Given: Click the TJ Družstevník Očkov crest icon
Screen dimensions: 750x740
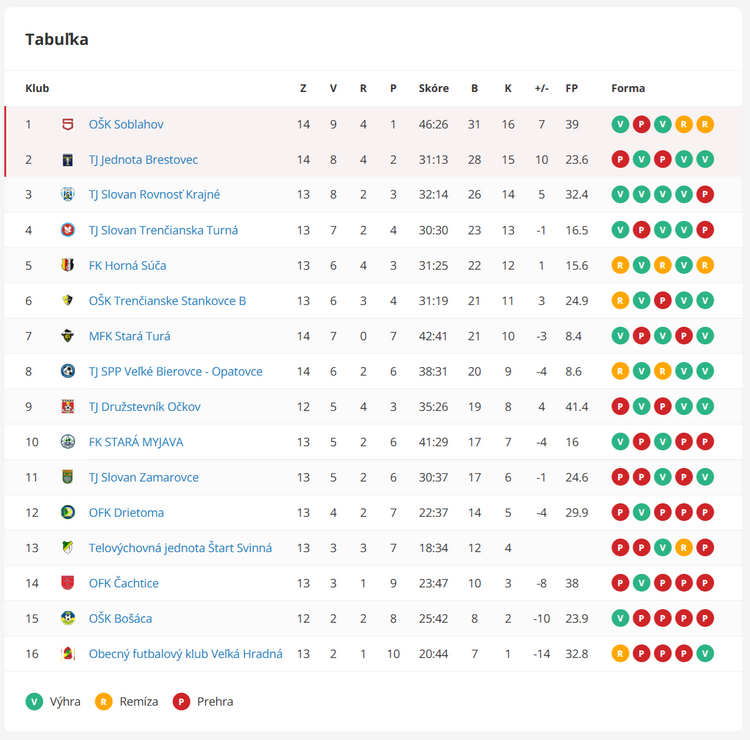Looking at the screenshot, I should pyautogui.click(x=68, y=406).
